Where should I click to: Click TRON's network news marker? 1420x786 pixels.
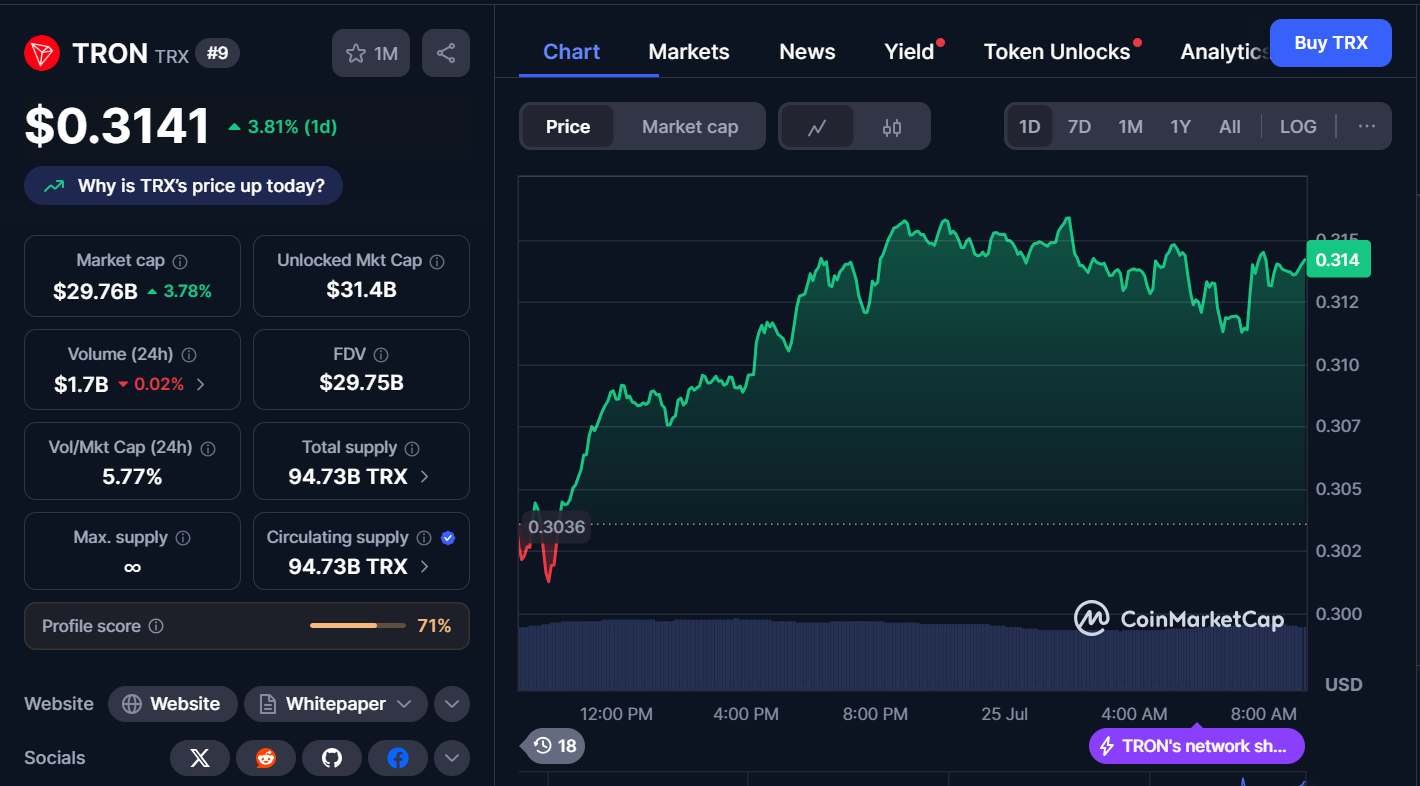[1197, 746]
